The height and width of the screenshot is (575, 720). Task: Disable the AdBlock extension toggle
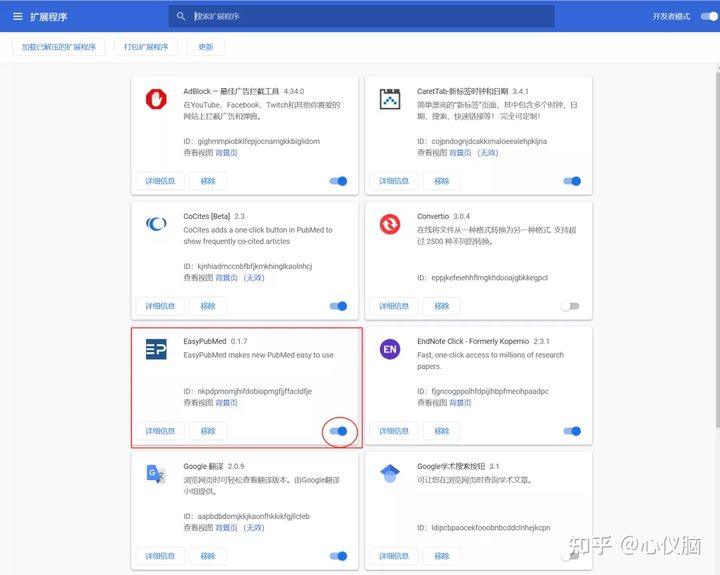(338, 181)
